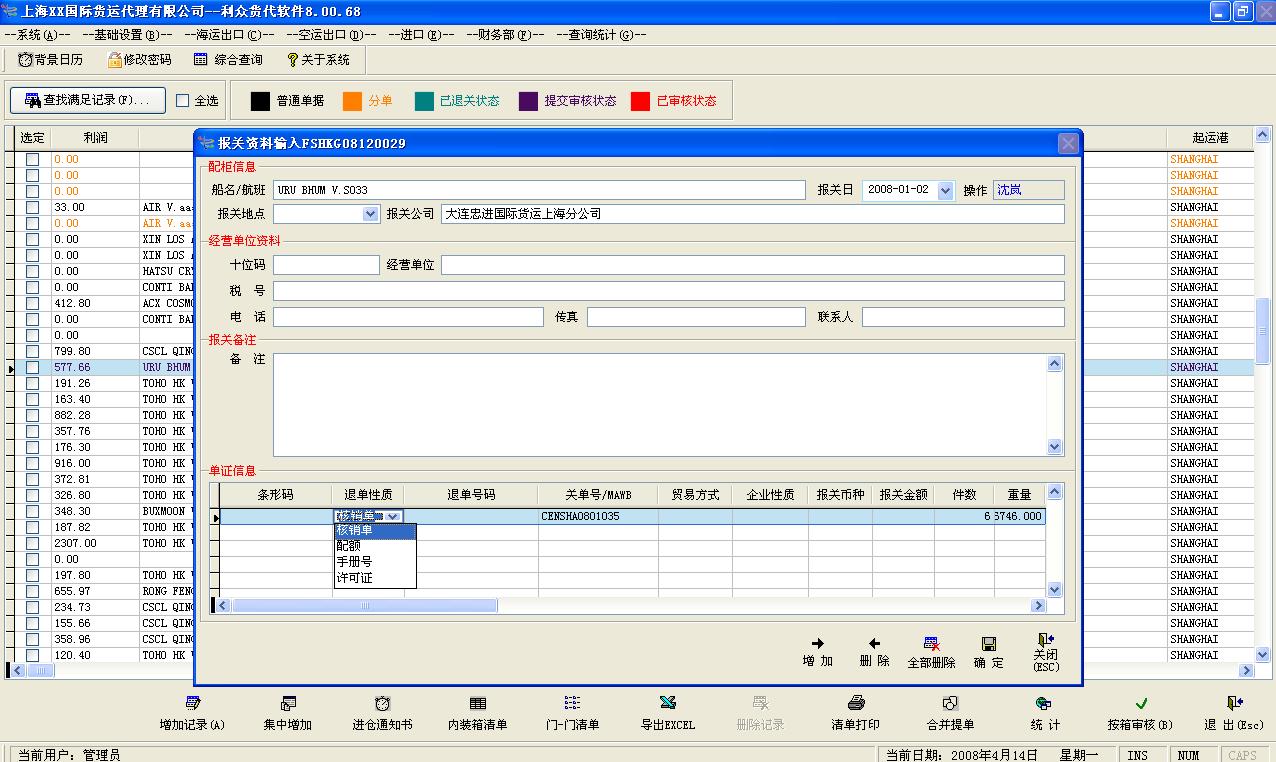The width and height of the screenshot is (1276, 762).
Task: Click the CENSHA0801035 cell
Action: pyautogui.click(x=598, y=516)
